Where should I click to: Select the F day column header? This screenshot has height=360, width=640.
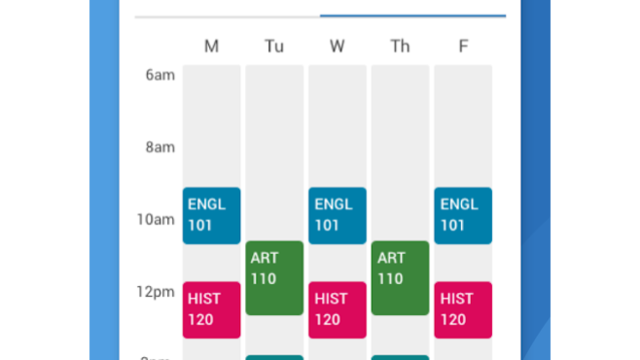pos(463,46)
